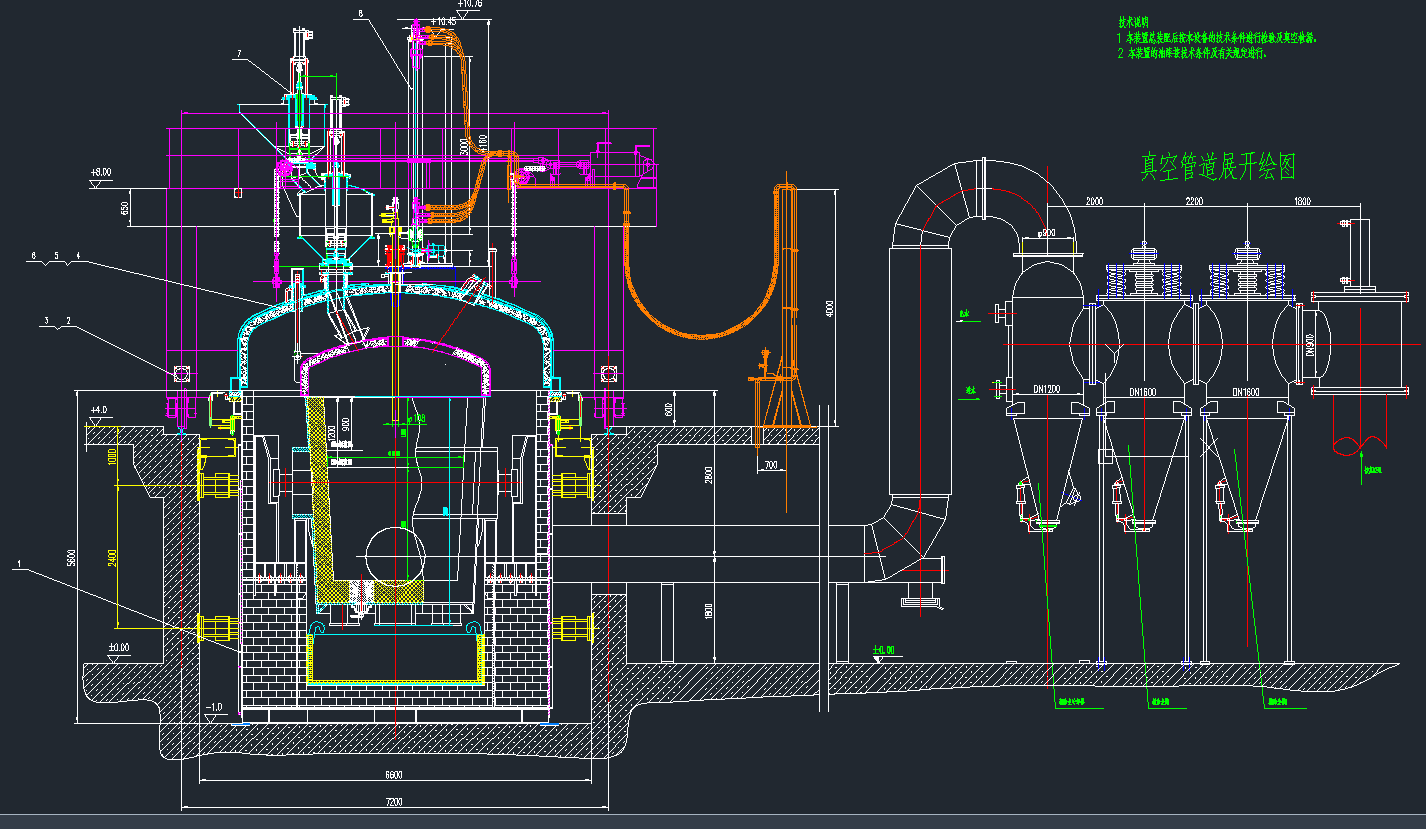The image size is (1426, 829).
Task: Click the 4000 vertical height dimension
Action: click(x=827, y=308)
